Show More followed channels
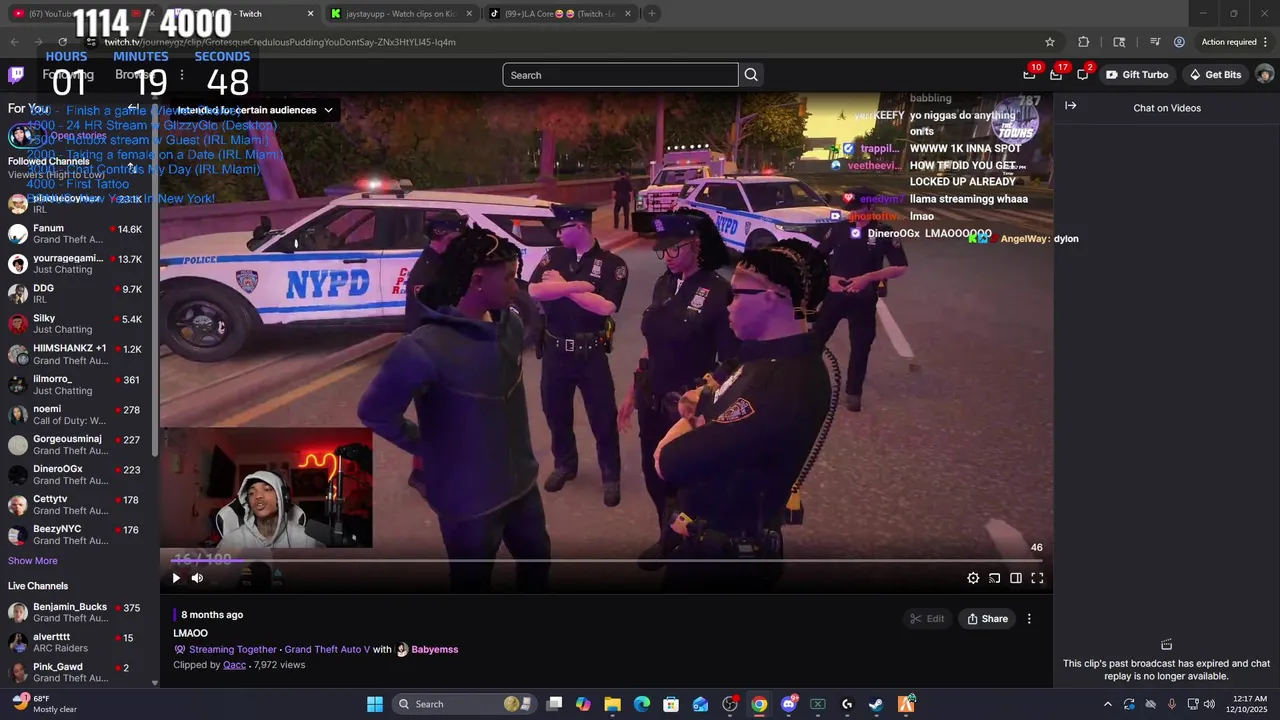Image resolution: width=1280 pixels, height=720 pixels. pos(33,561)
